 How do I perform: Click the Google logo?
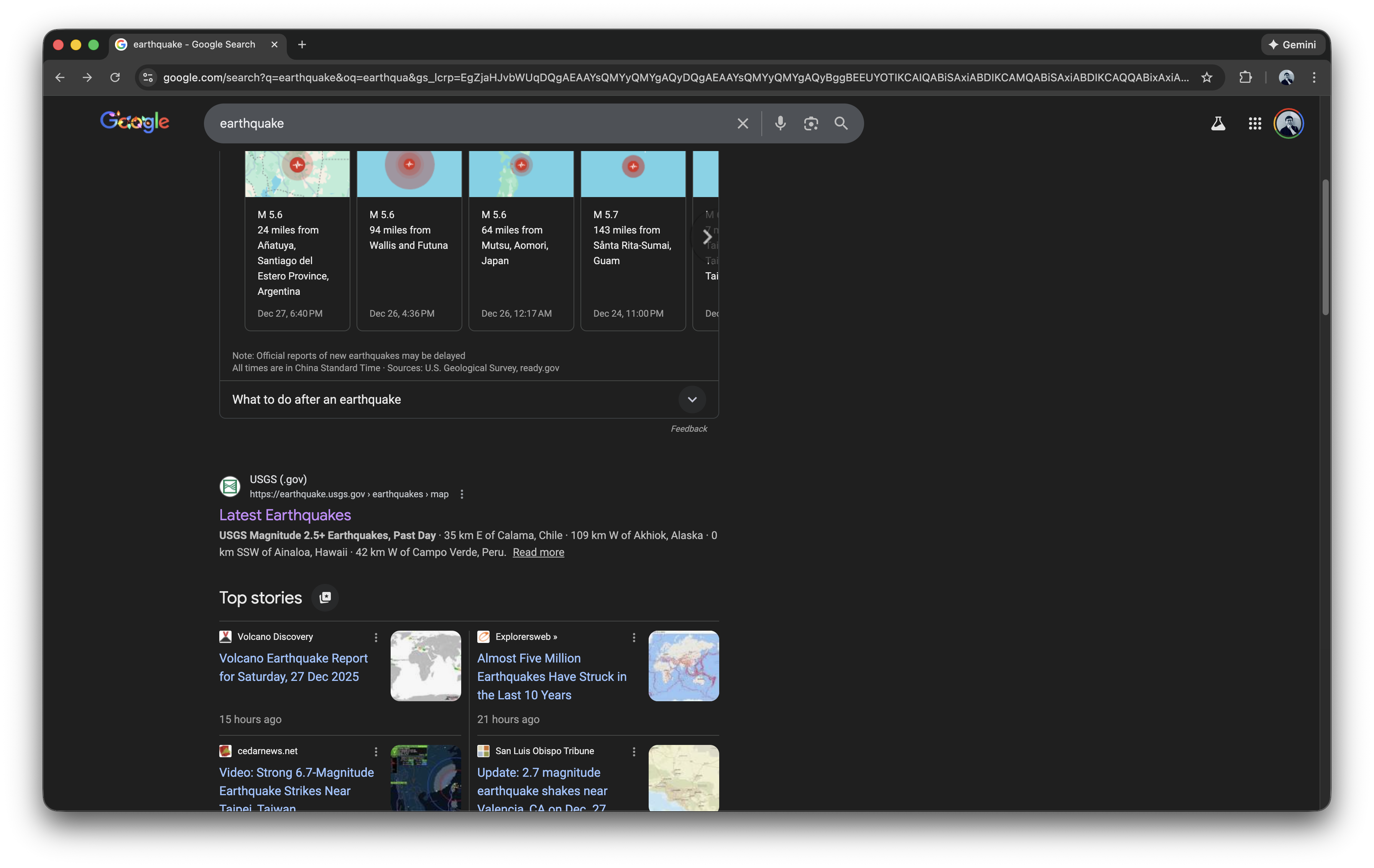tap(135, 122)
